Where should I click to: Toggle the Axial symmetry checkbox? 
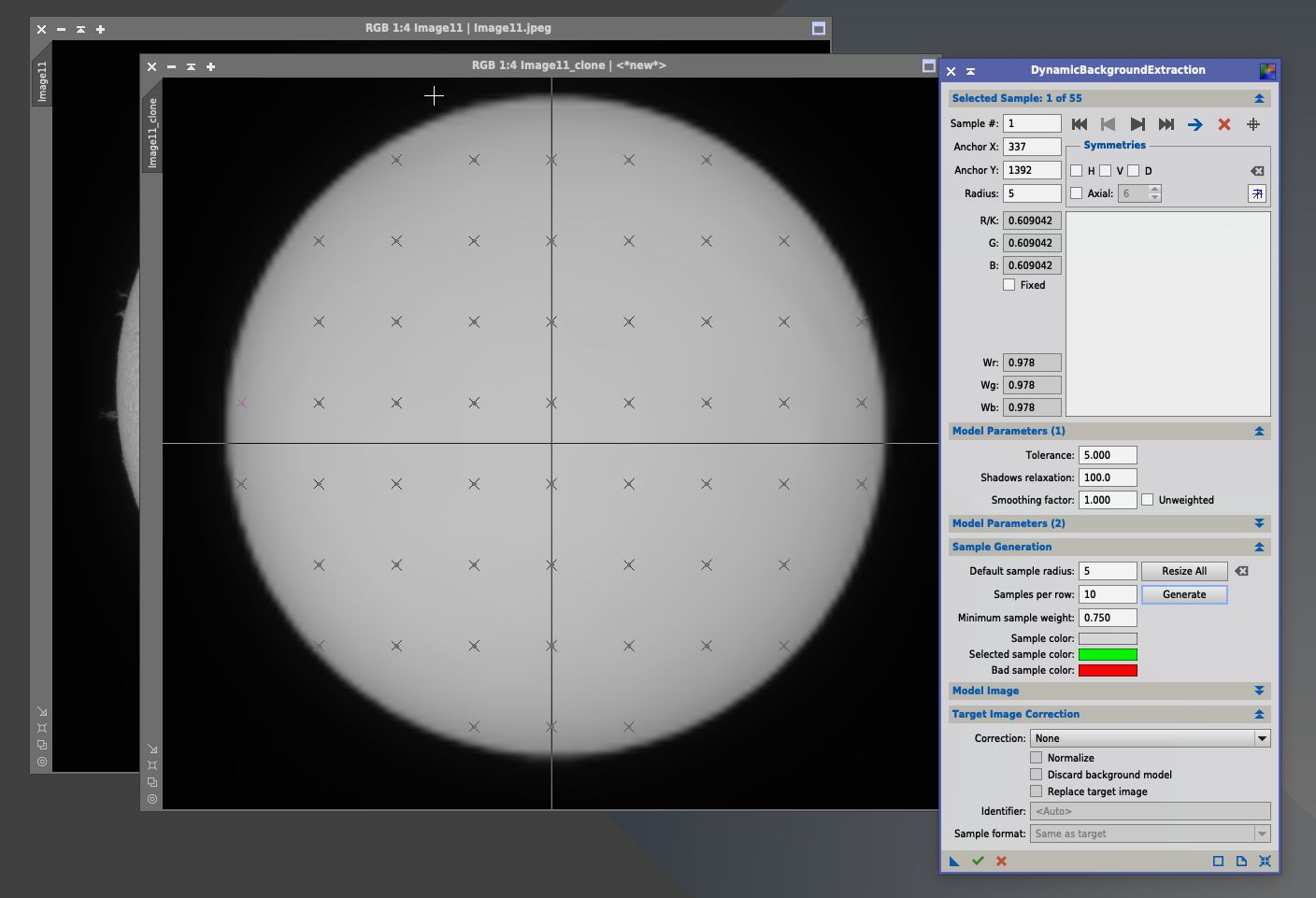pos(1077,193)
